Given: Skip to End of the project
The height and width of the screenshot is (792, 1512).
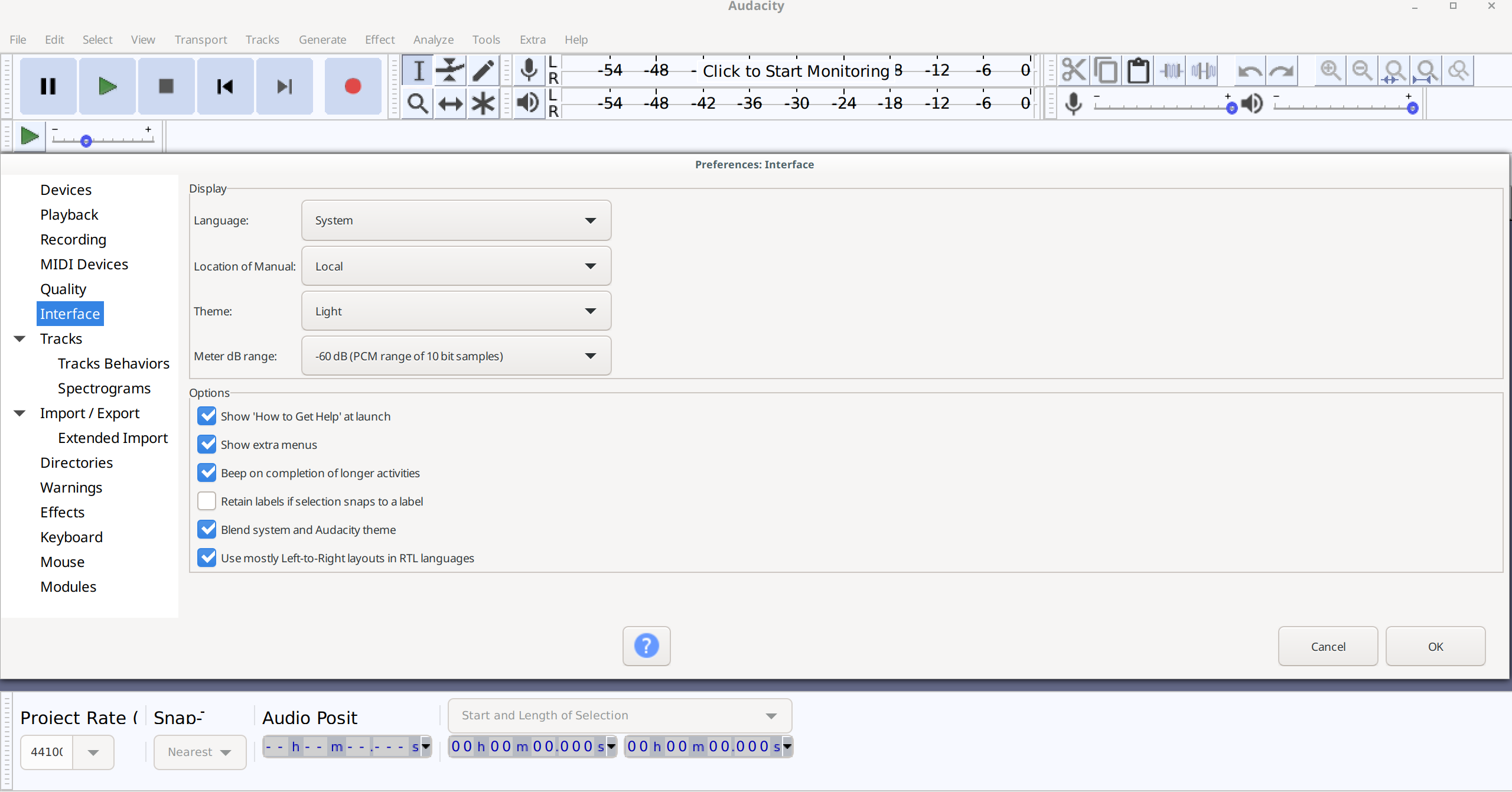Looking at the screenshot, I should point(284,86).
